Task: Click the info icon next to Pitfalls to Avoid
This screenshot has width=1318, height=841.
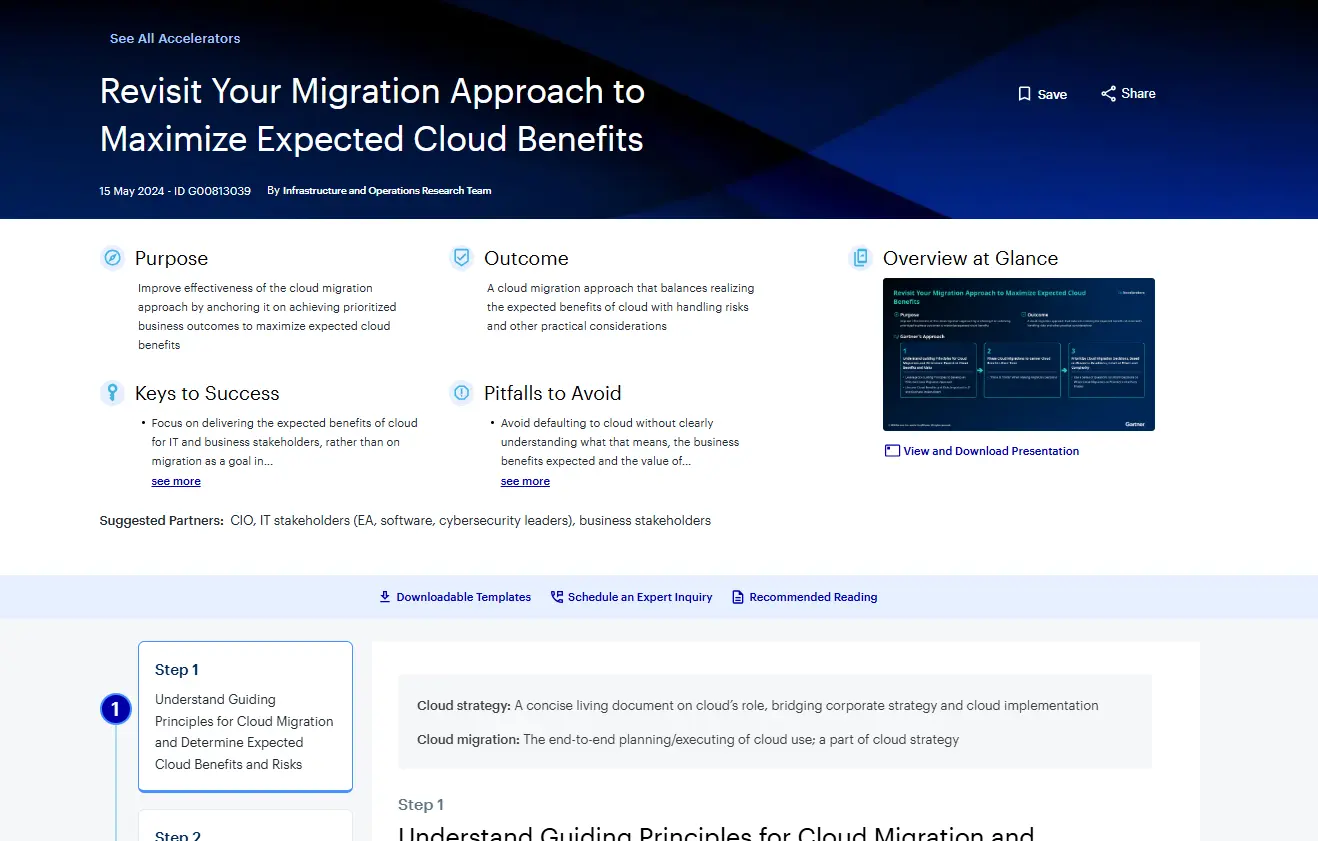Action: click(x=461, y=392)
